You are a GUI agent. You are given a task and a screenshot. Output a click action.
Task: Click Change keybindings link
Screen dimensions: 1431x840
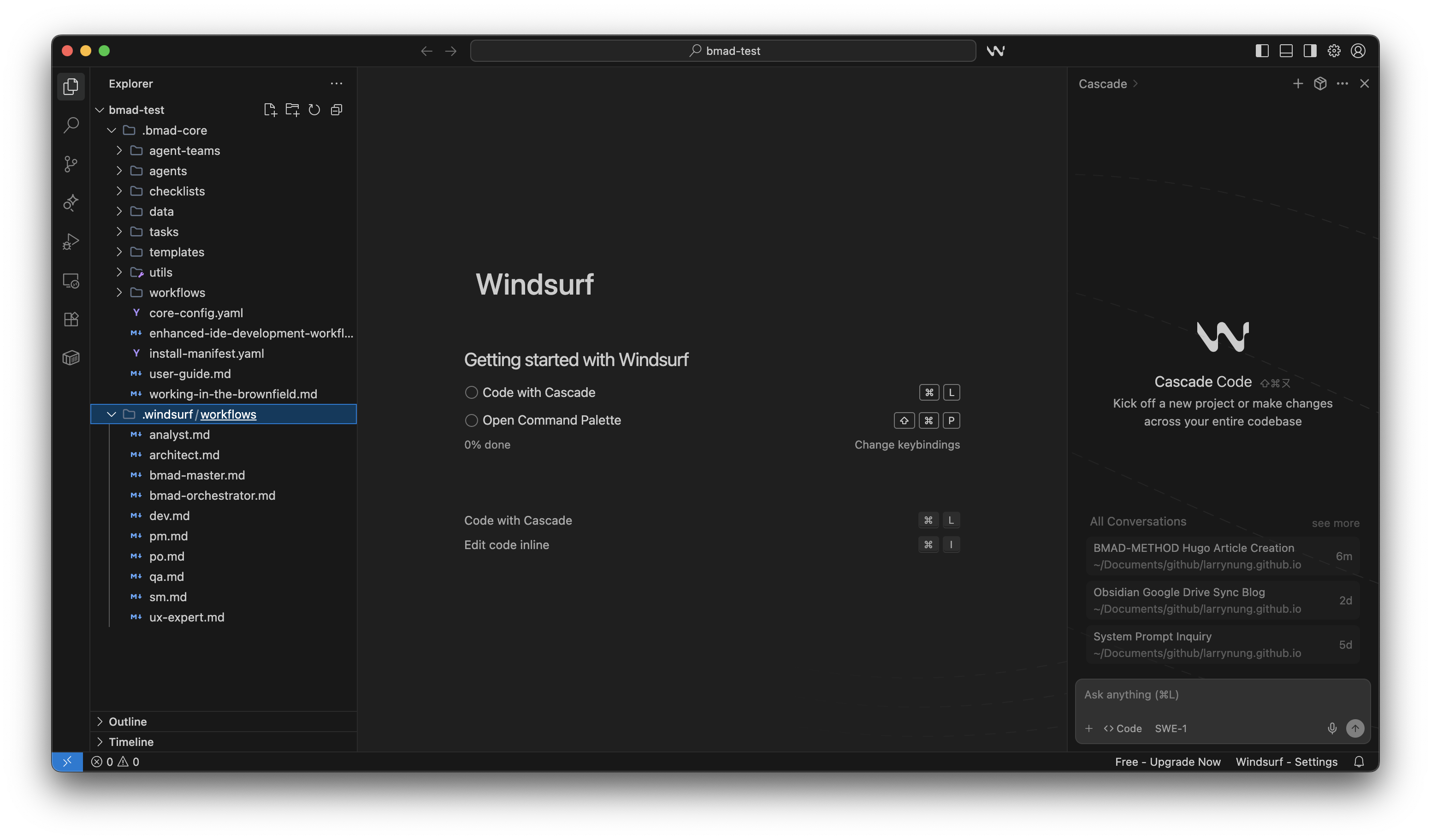pyautogui.click(x=907, y=445)
